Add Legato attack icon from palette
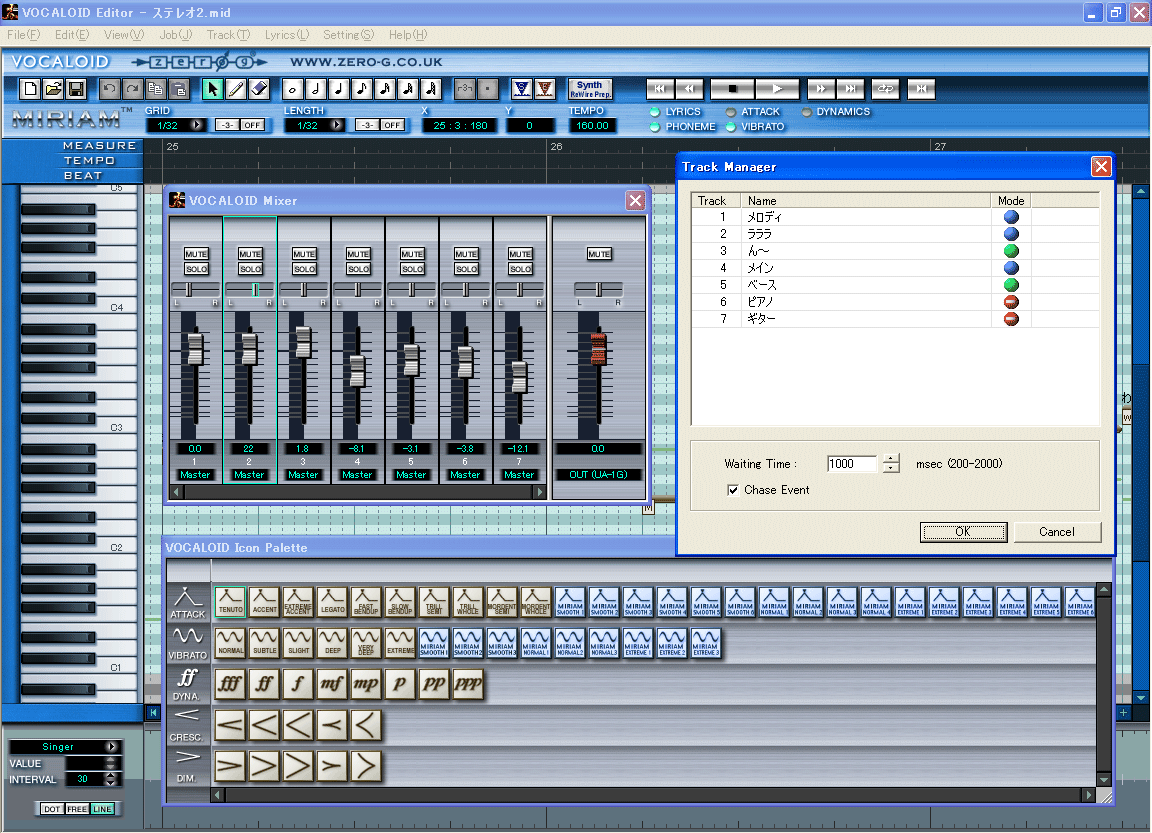The image size is (1152, 833). tap(332, 601)
